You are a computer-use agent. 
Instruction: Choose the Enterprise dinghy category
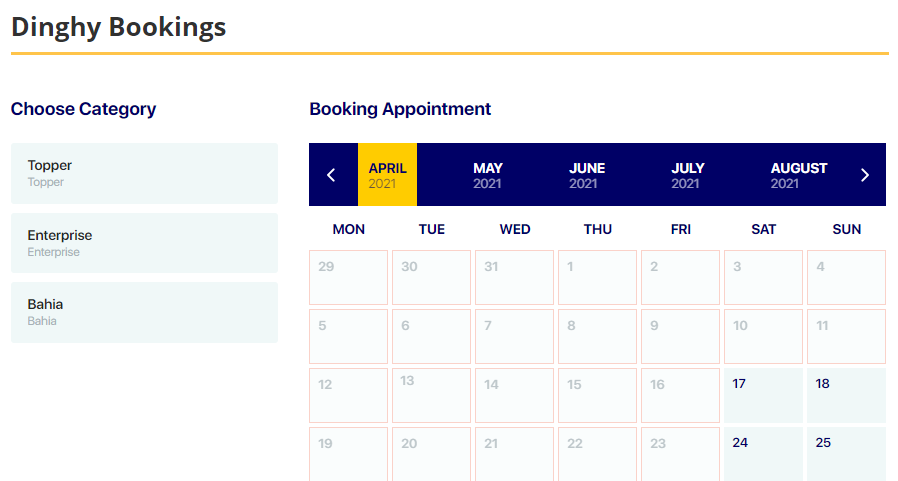pyautogui.click(x=144, y=243)
